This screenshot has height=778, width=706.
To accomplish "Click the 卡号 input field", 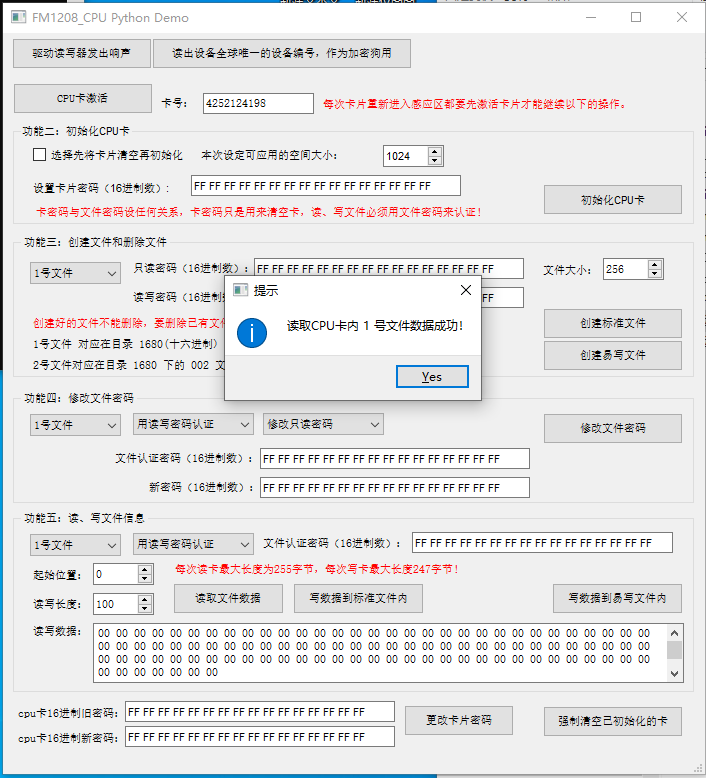I will click(257, 103).
